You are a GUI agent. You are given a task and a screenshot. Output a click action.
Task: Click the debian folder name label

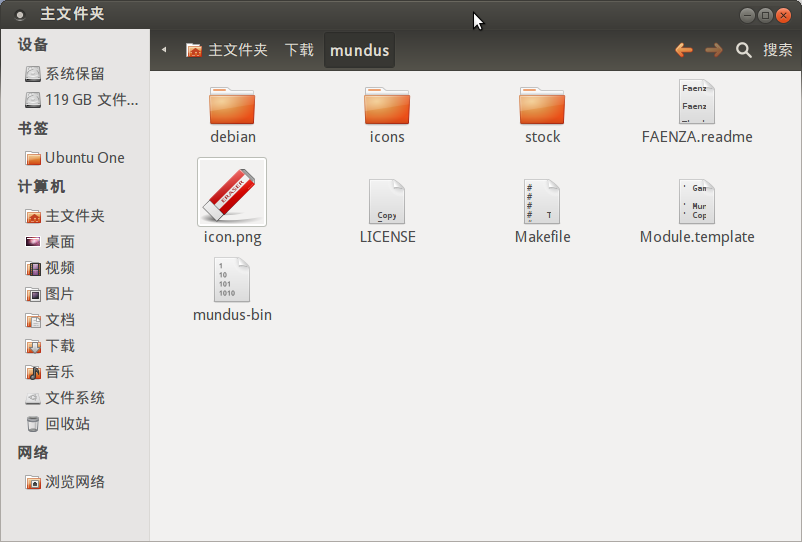pos(233,137)
